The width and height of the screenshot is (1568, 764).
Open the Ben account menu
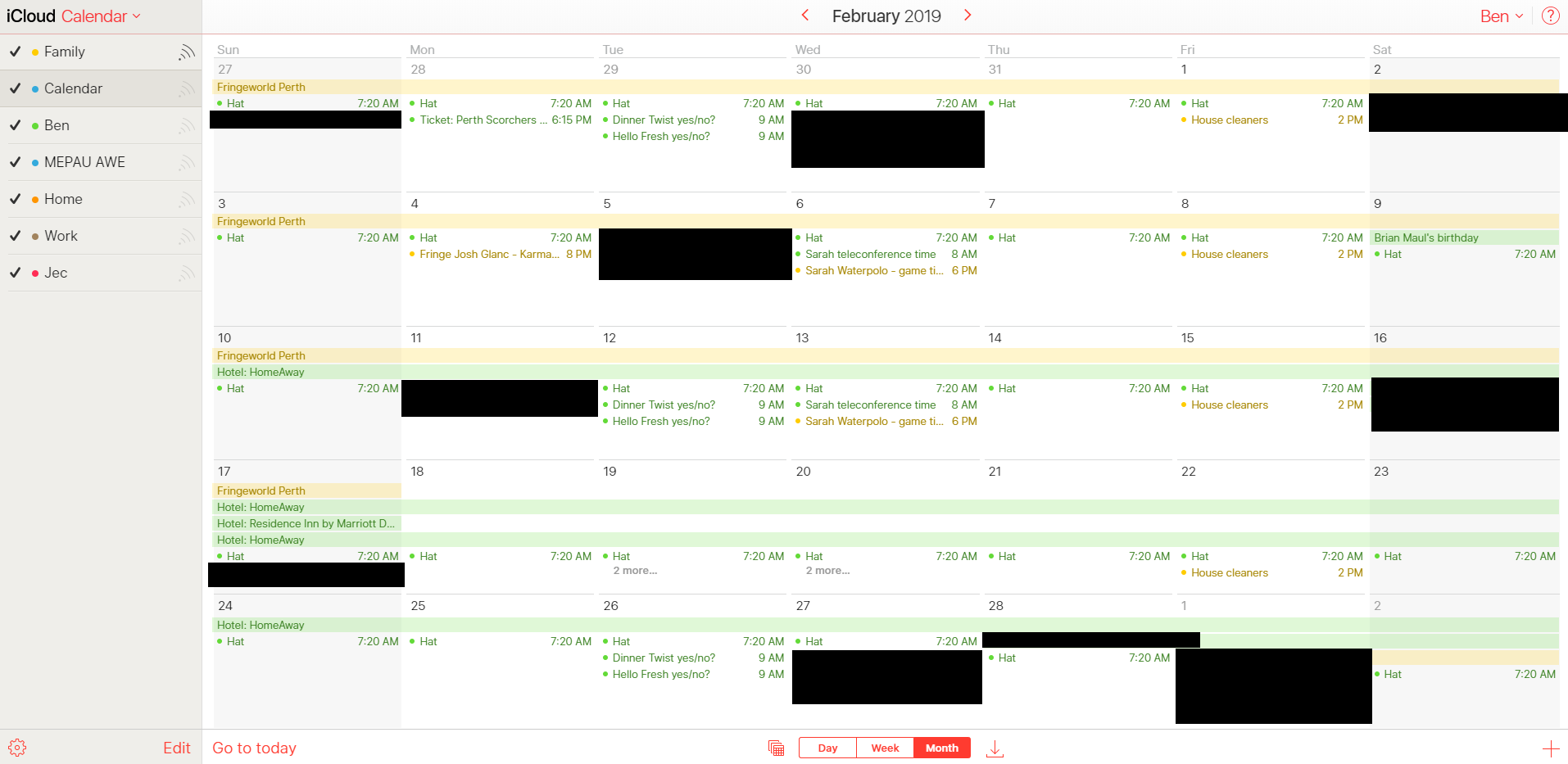tap(1502, 16)
